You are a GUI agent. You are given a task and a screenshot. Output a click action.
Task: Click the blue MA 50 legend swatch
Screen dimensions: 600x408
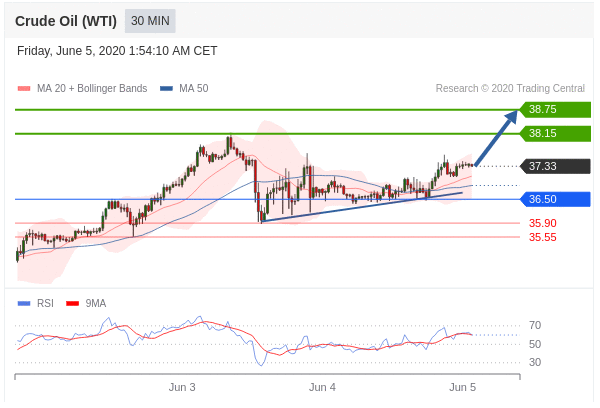[166, 89]
